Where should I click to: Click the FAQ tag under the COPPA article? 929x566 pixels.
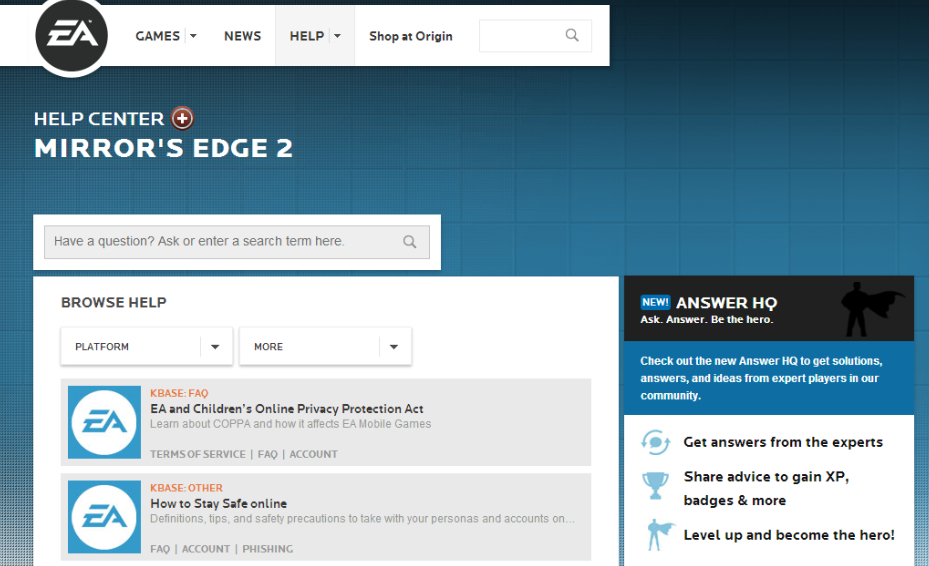[x=267, y=454]
